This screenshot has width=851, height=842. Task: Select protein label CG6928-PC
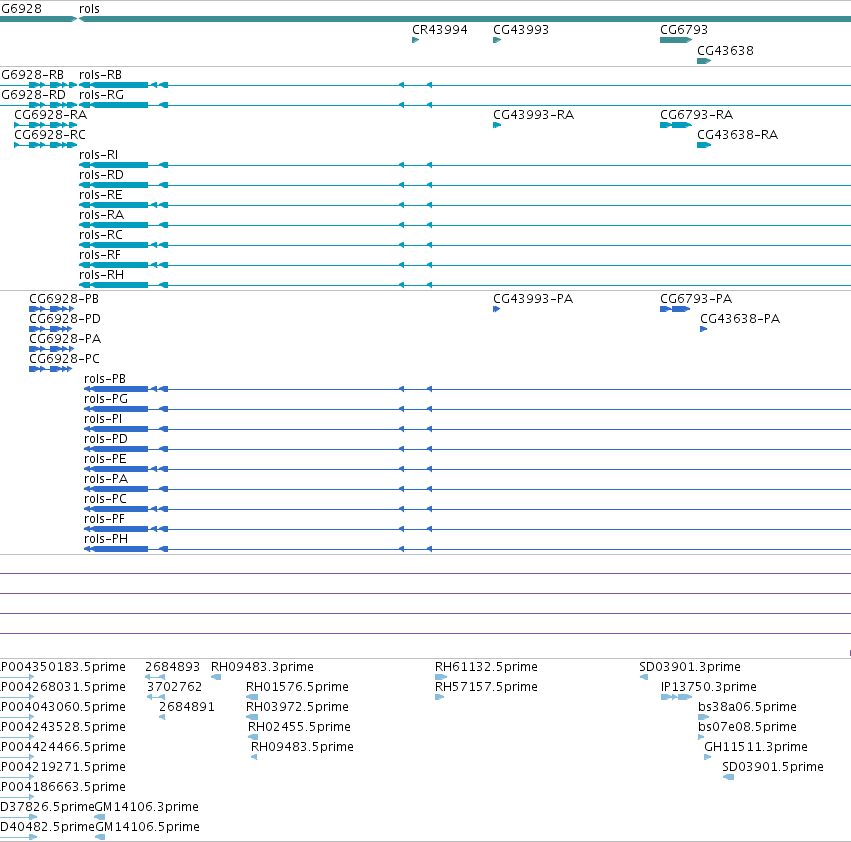[x=65, y=359]
